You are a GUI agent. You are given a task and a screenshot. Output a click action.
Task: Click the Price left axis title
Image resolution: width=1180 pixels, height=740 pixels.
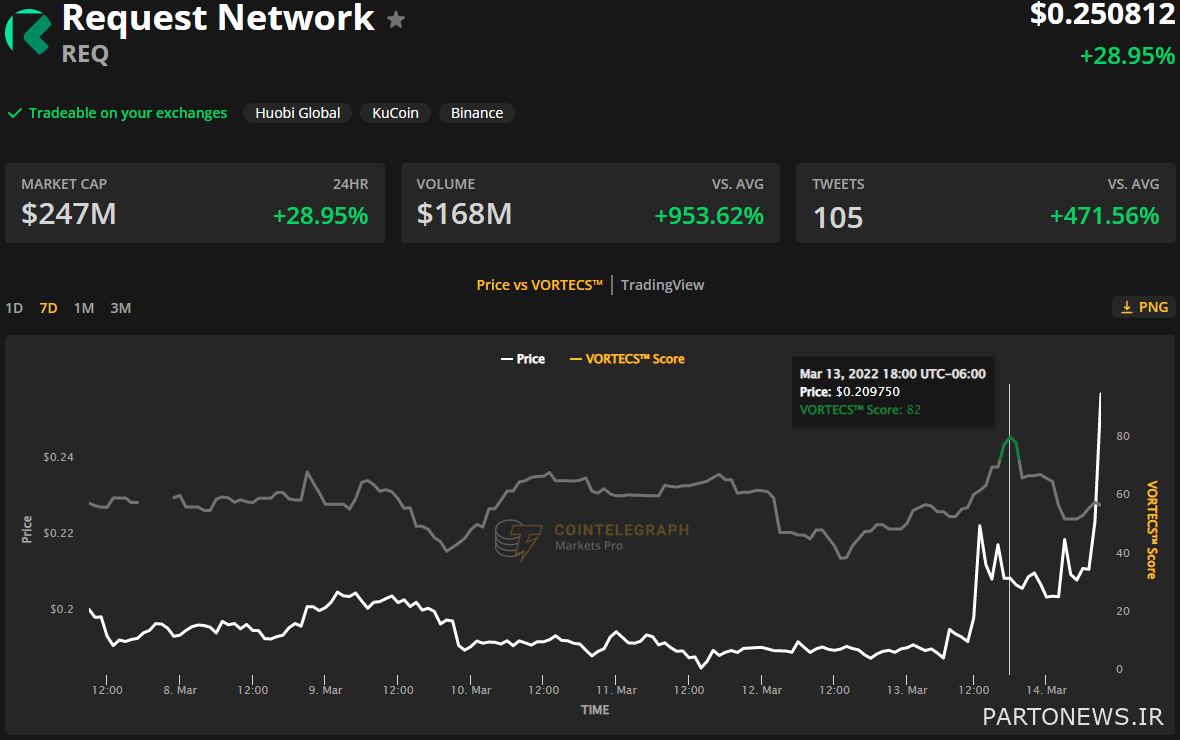pos(27,529)
